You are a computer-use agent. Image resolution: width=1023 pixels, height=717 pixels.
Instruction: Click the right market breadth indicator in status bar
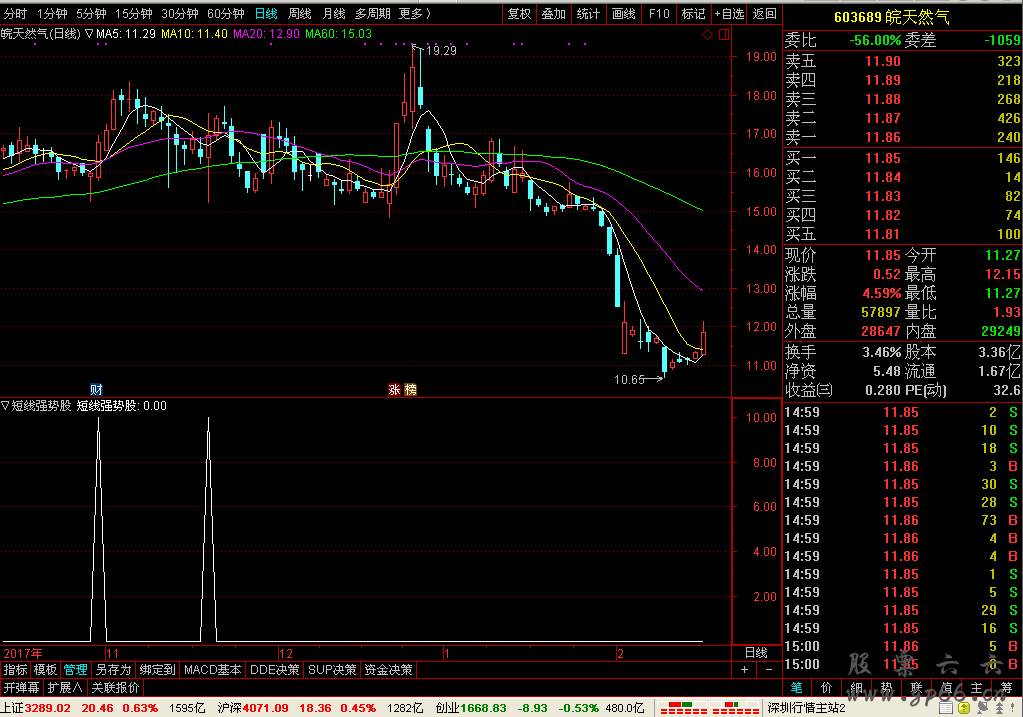point(735,708)
